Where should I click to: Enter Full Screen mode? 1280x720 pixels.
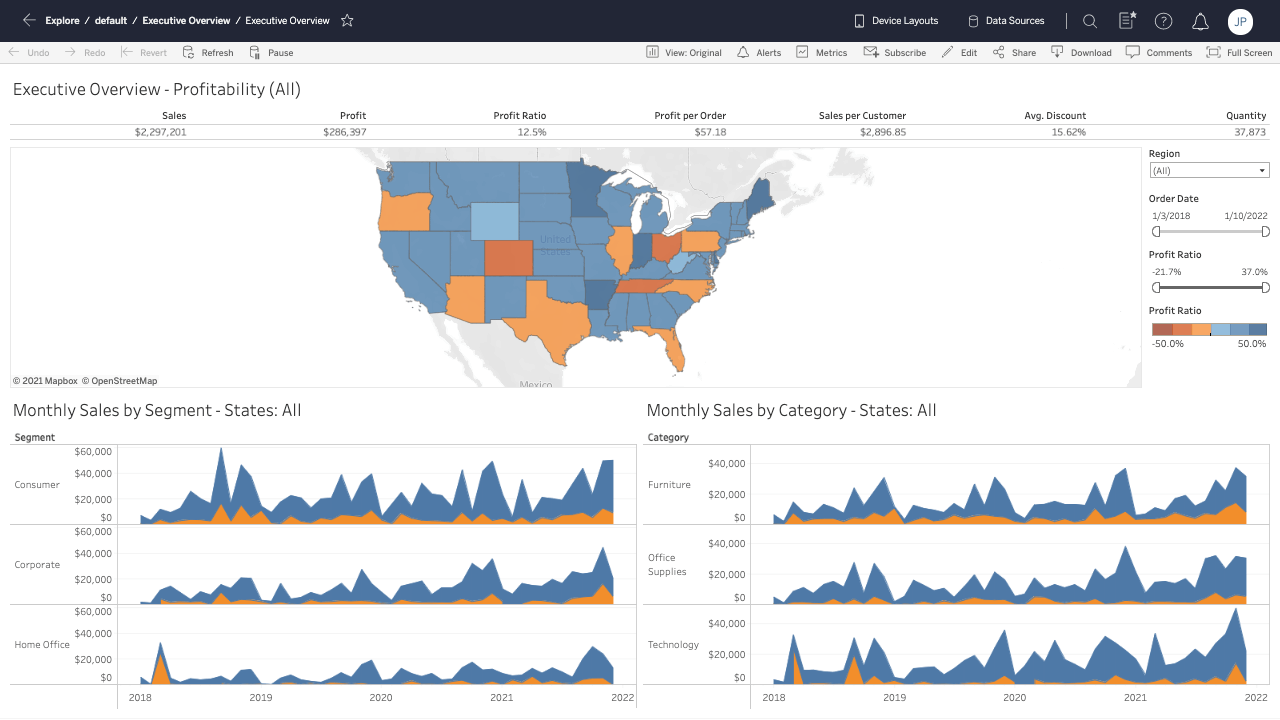coord(1239,53)
